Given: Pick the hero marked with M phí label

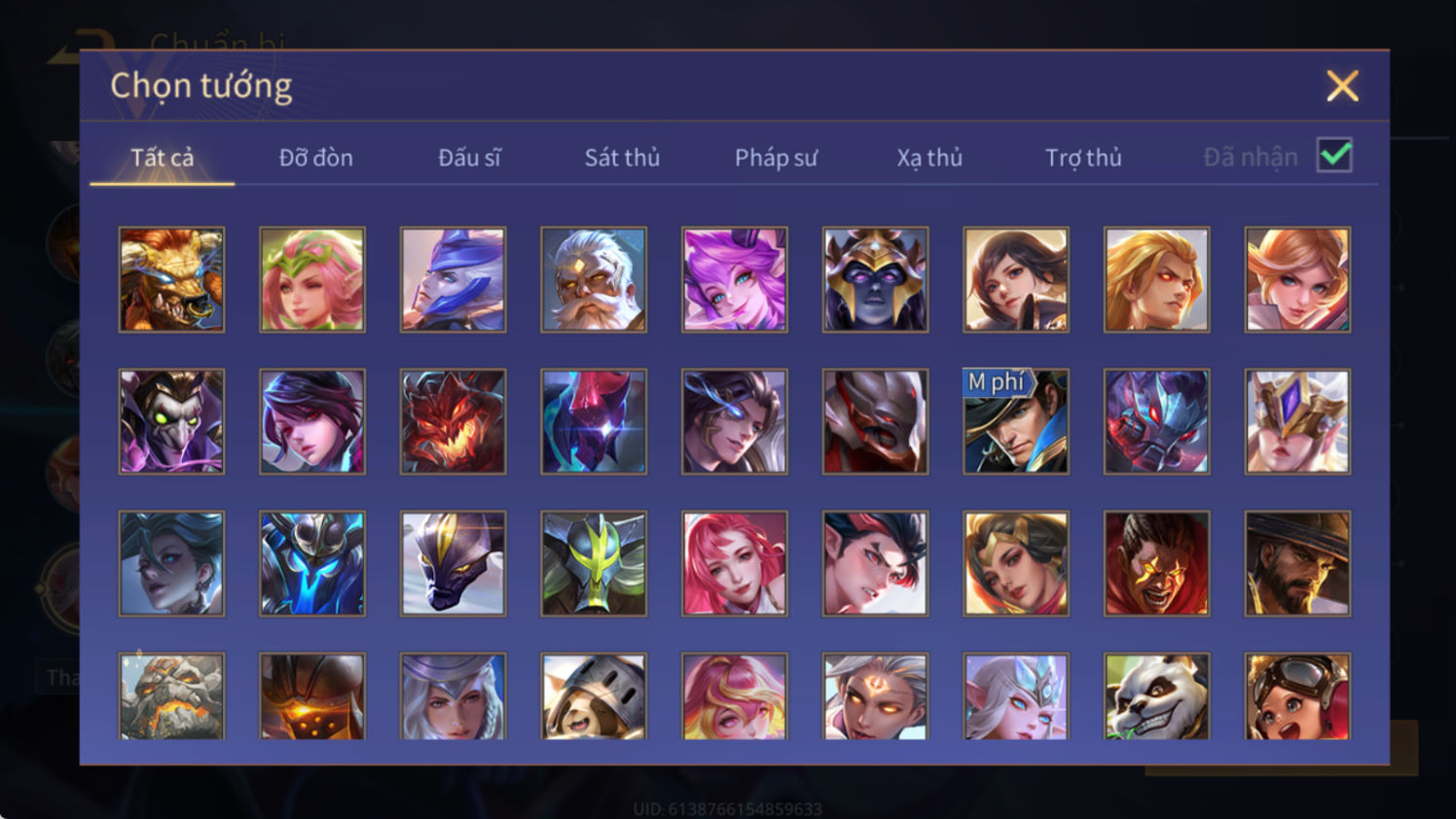Looking at the screenshot, I should pos(1016,421).
